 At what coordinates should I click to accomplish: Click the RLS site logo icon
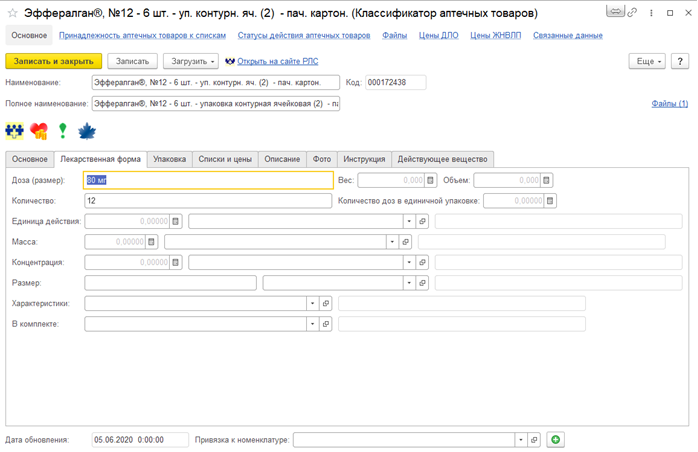(230, 61)
